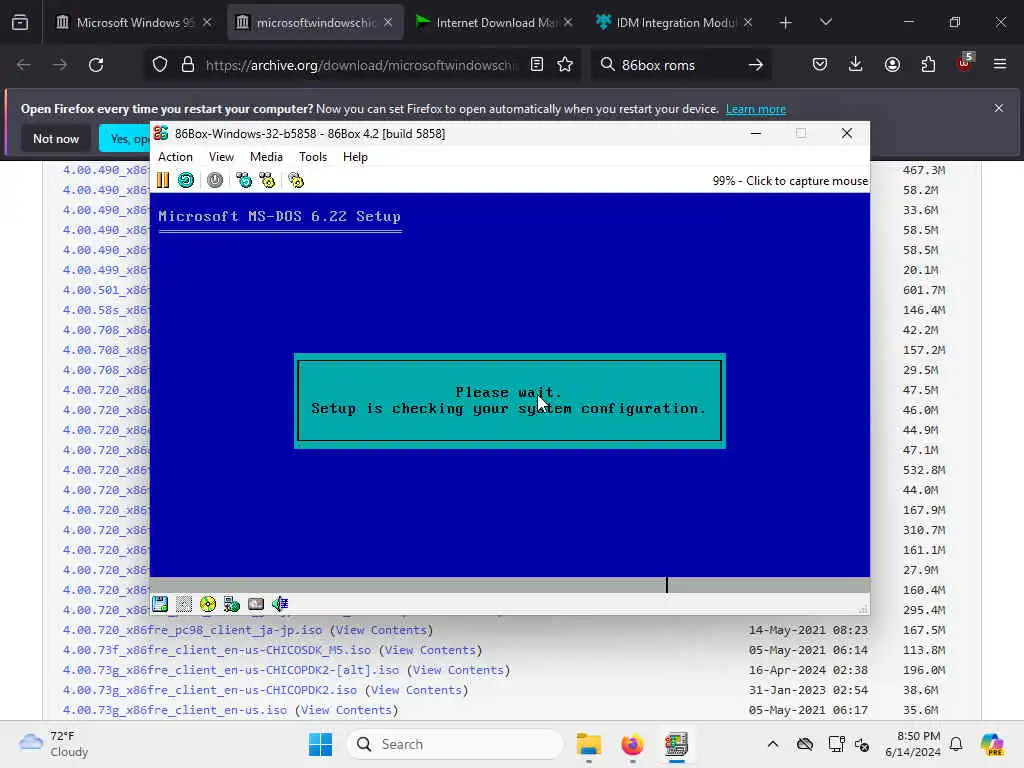Open the red extension with badge 5

(x=965, y=63)
